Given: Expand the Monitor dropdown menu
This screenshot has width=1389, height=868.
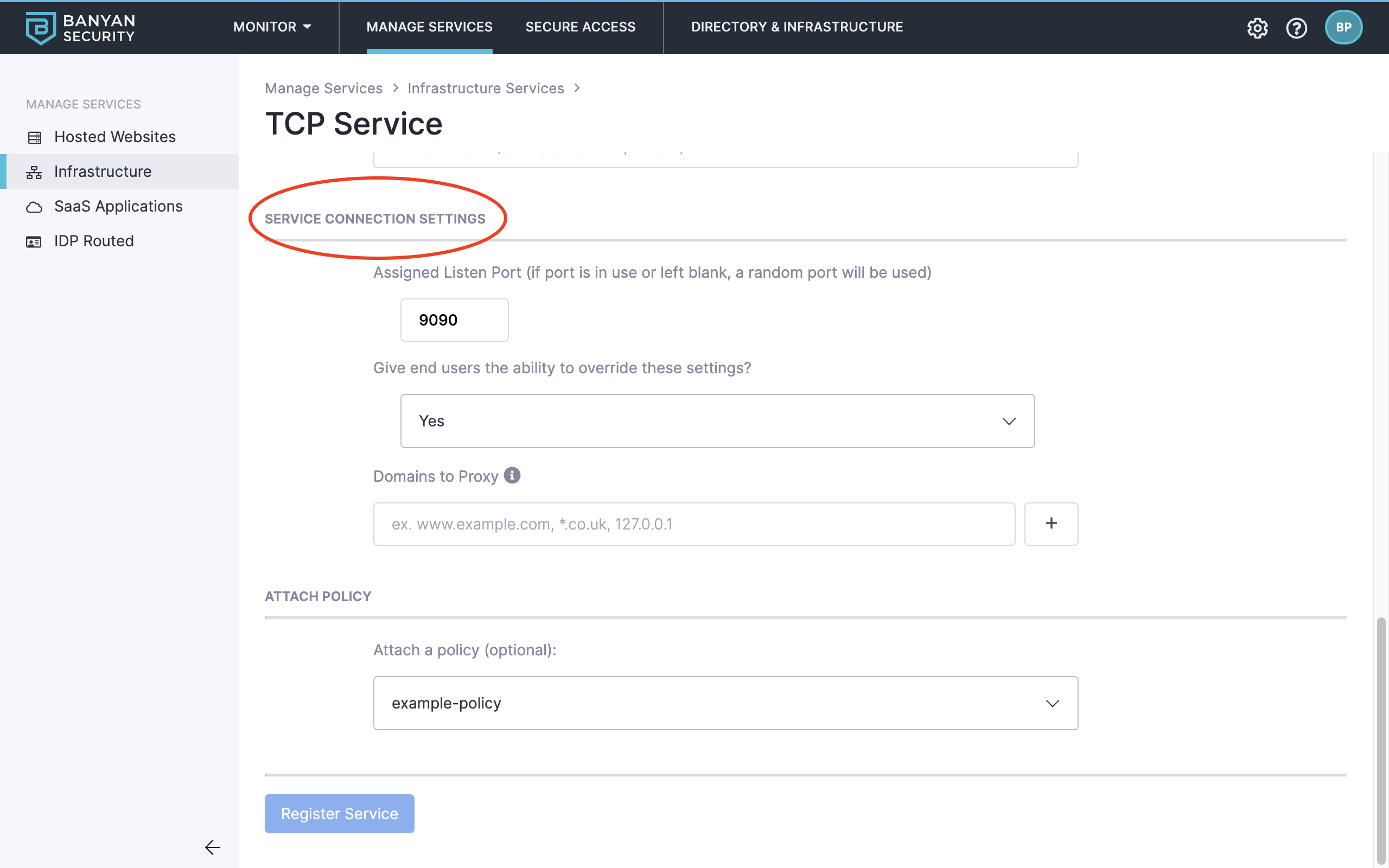Looking at the screenshot, I should pyautogui.click(x=272, y=27).
